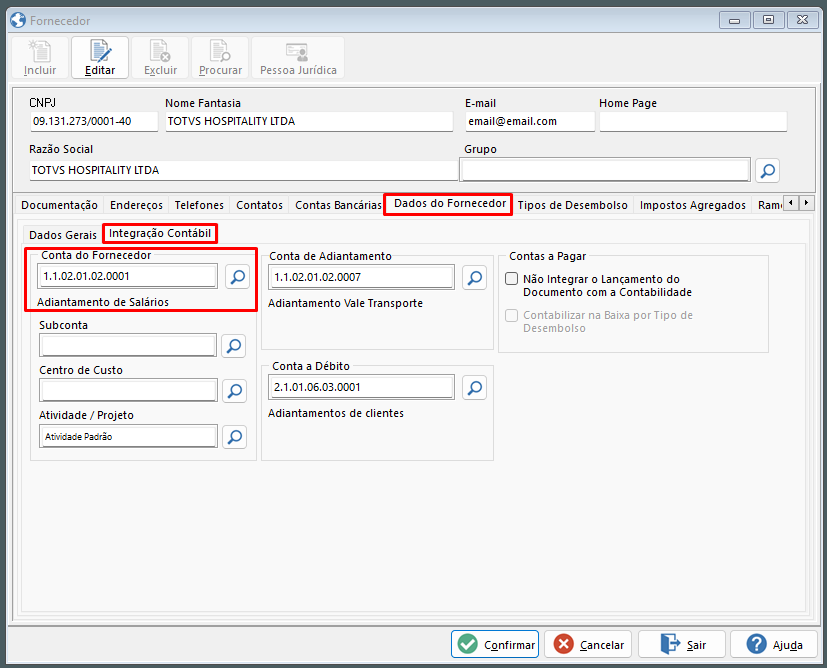Click the Cancelar button
827x668 pixels.
pyautogui.click(x=588, y=644)
